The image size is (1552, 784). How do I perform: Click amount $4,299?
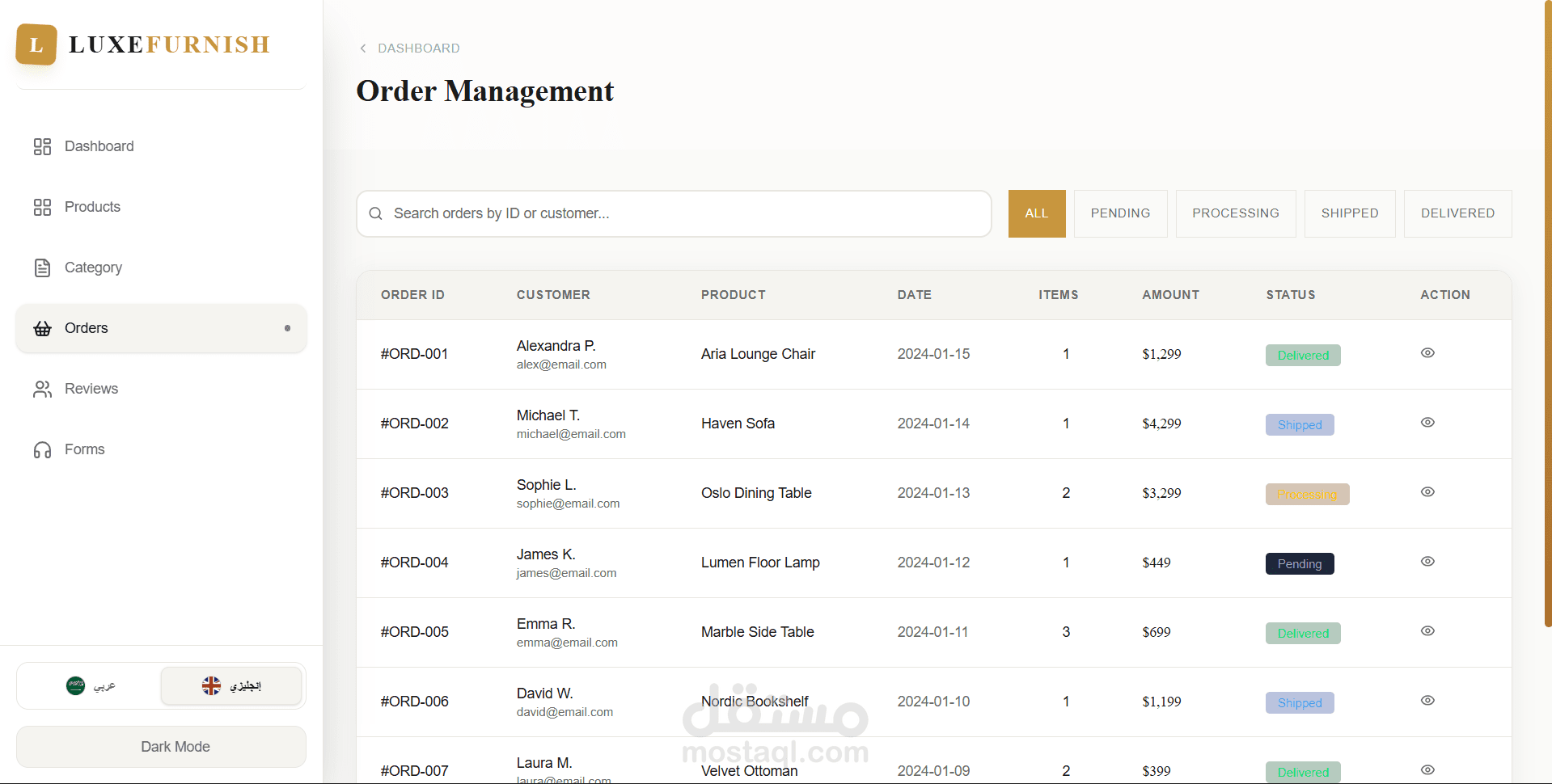click(x=1161, y=424)
